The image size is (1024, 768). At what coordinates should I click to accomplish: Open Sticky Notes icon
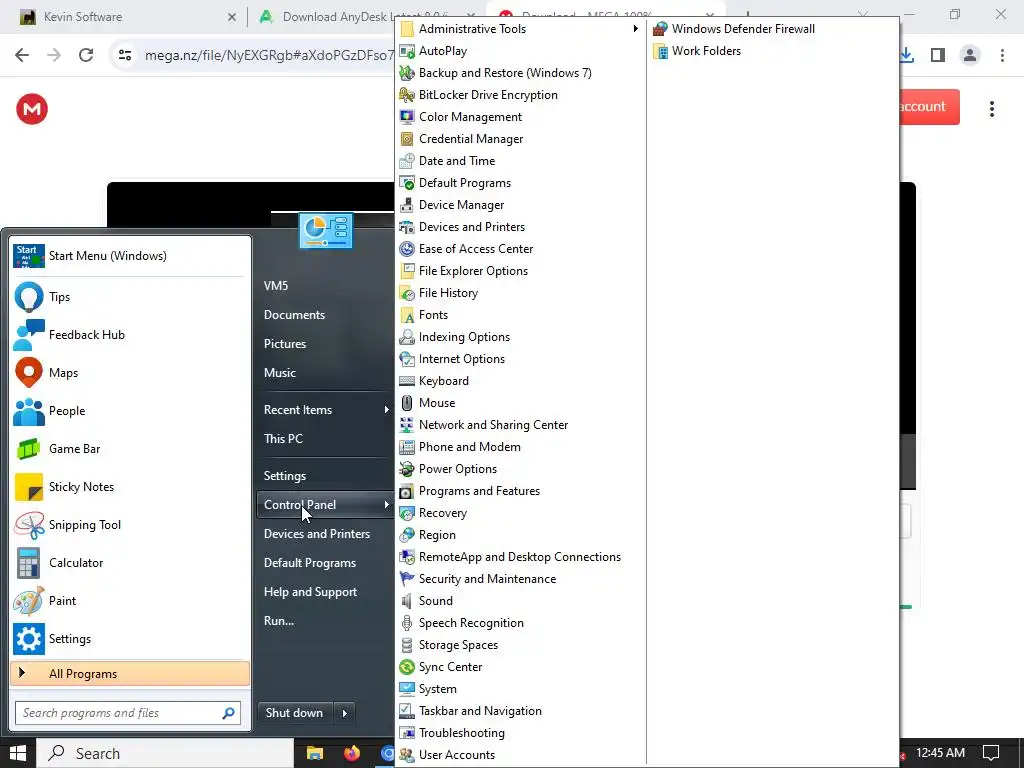click(x=29, y=487)
